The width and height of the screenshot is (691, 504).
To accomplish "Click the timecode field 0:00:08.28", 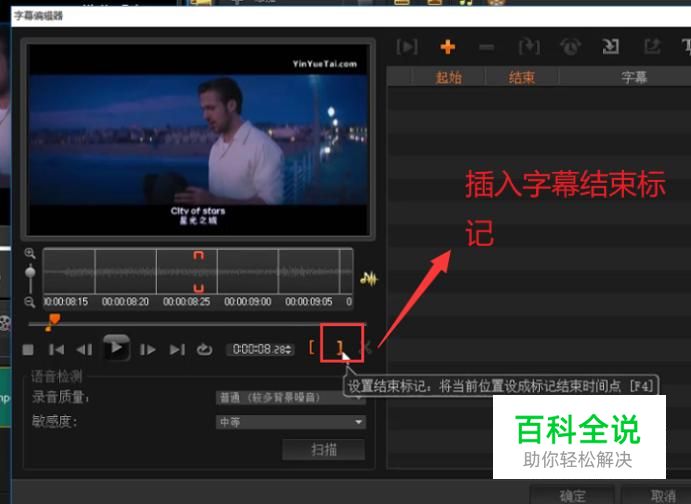I will click(x=259, y=349).
